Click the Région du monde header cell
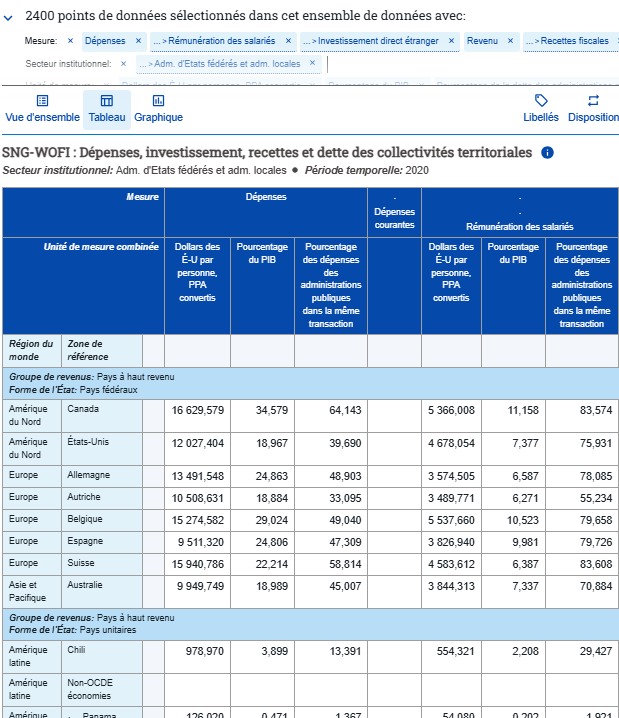619x718 pixels. [32, 351]
